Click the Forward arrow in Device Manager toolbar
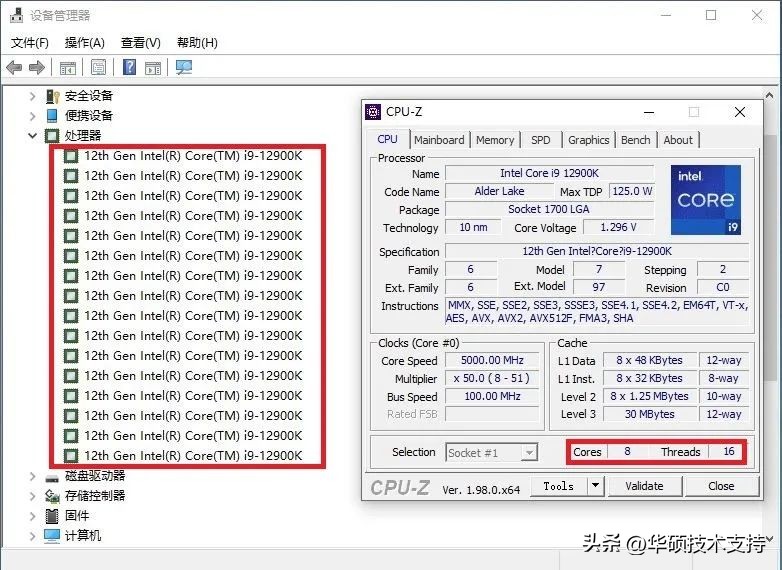782x570 pixels. click(x=37, y=67)
